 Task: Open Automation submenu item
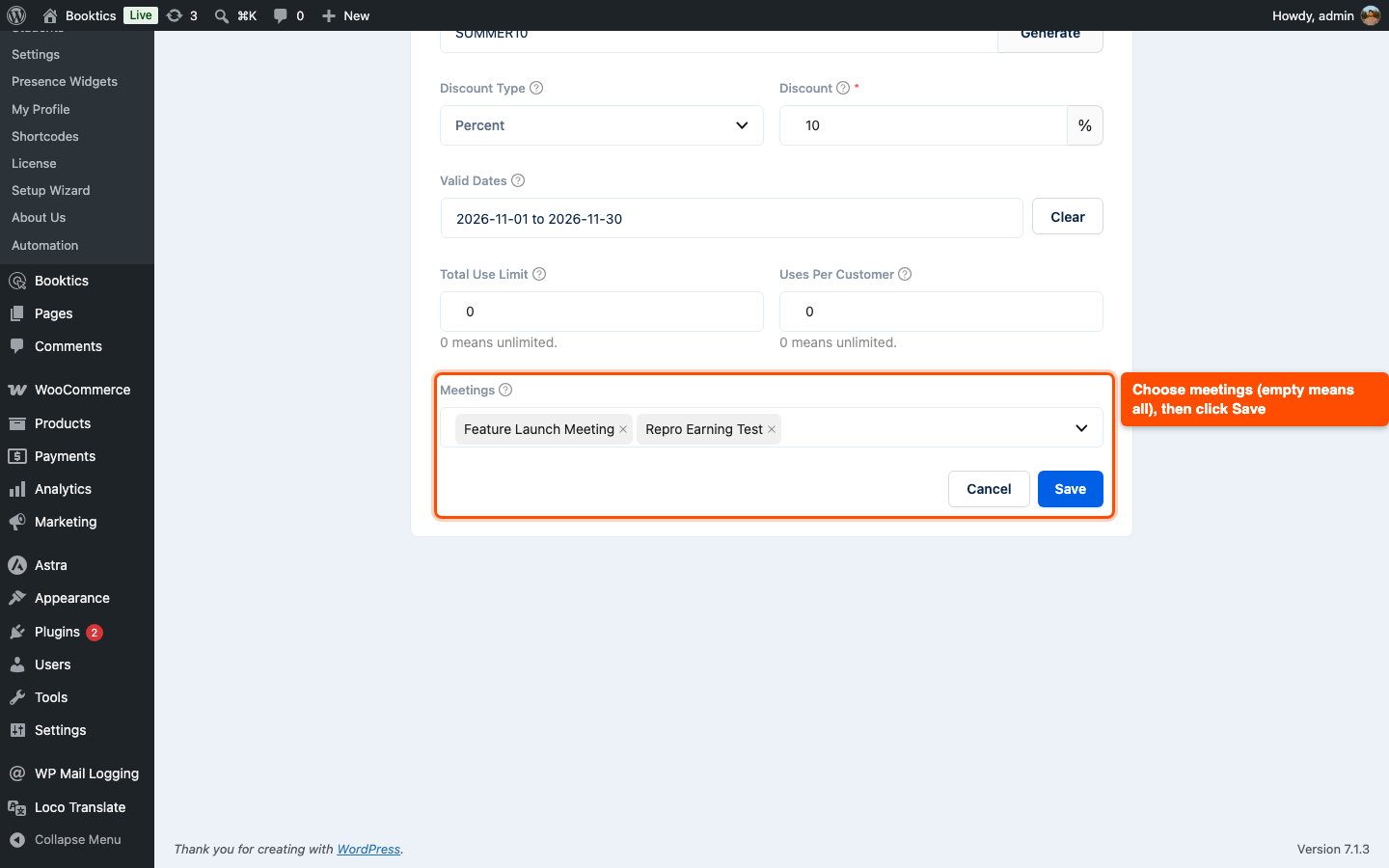(45, 245)
